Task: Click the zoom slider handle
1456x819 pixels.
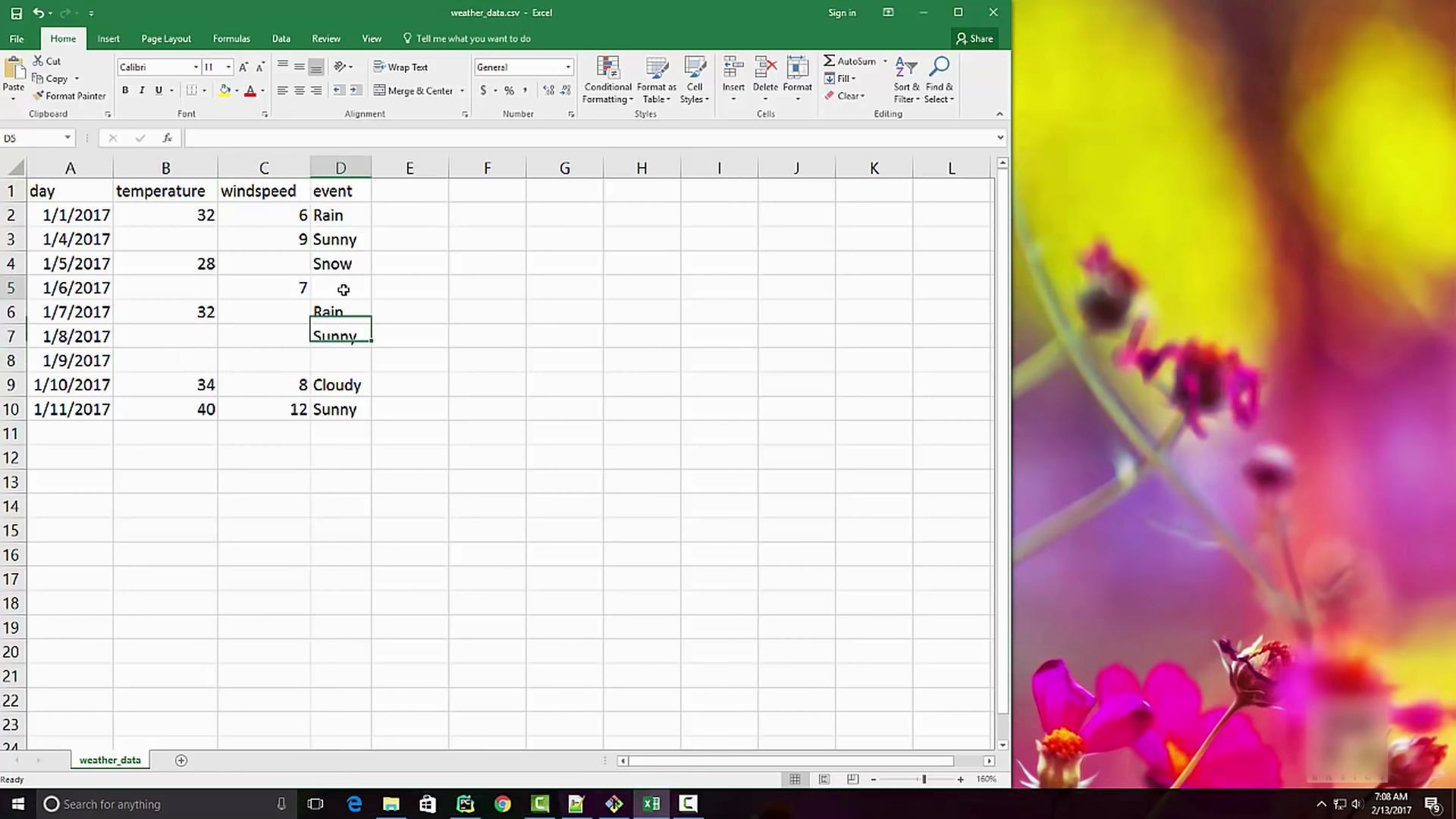Action: 924,779
